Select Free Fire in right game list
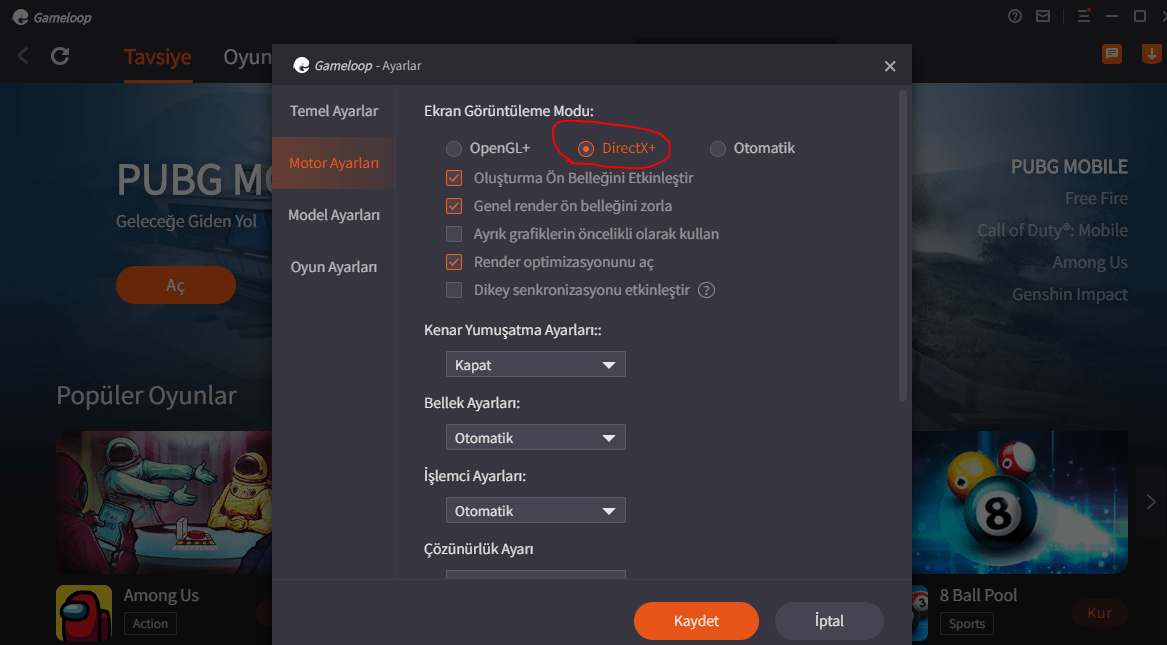 point(1096,199)
